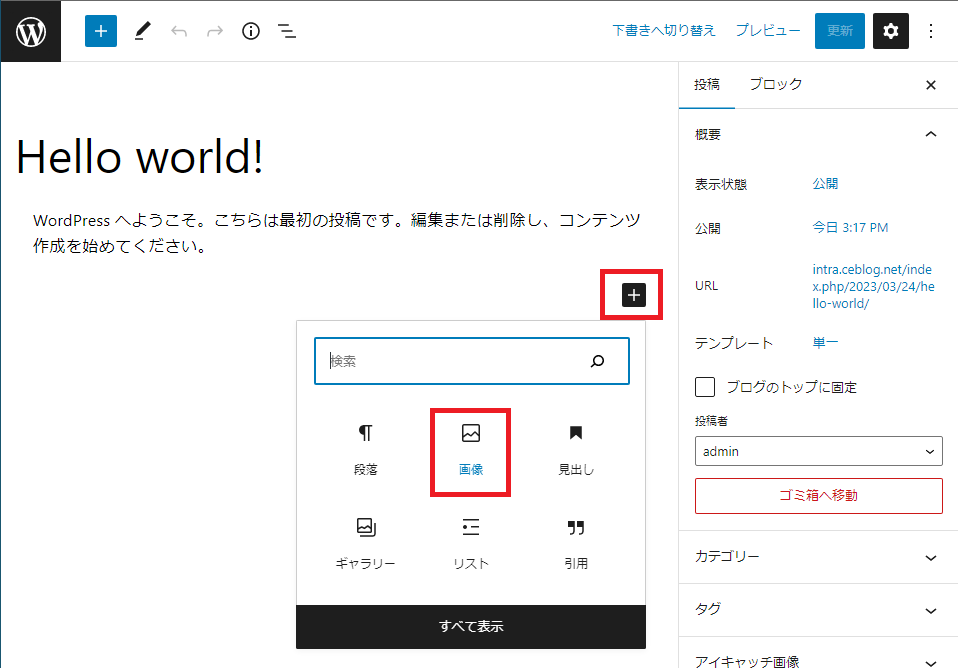
Task: Click the プレビュー button
Action: [x=767, y=31]
